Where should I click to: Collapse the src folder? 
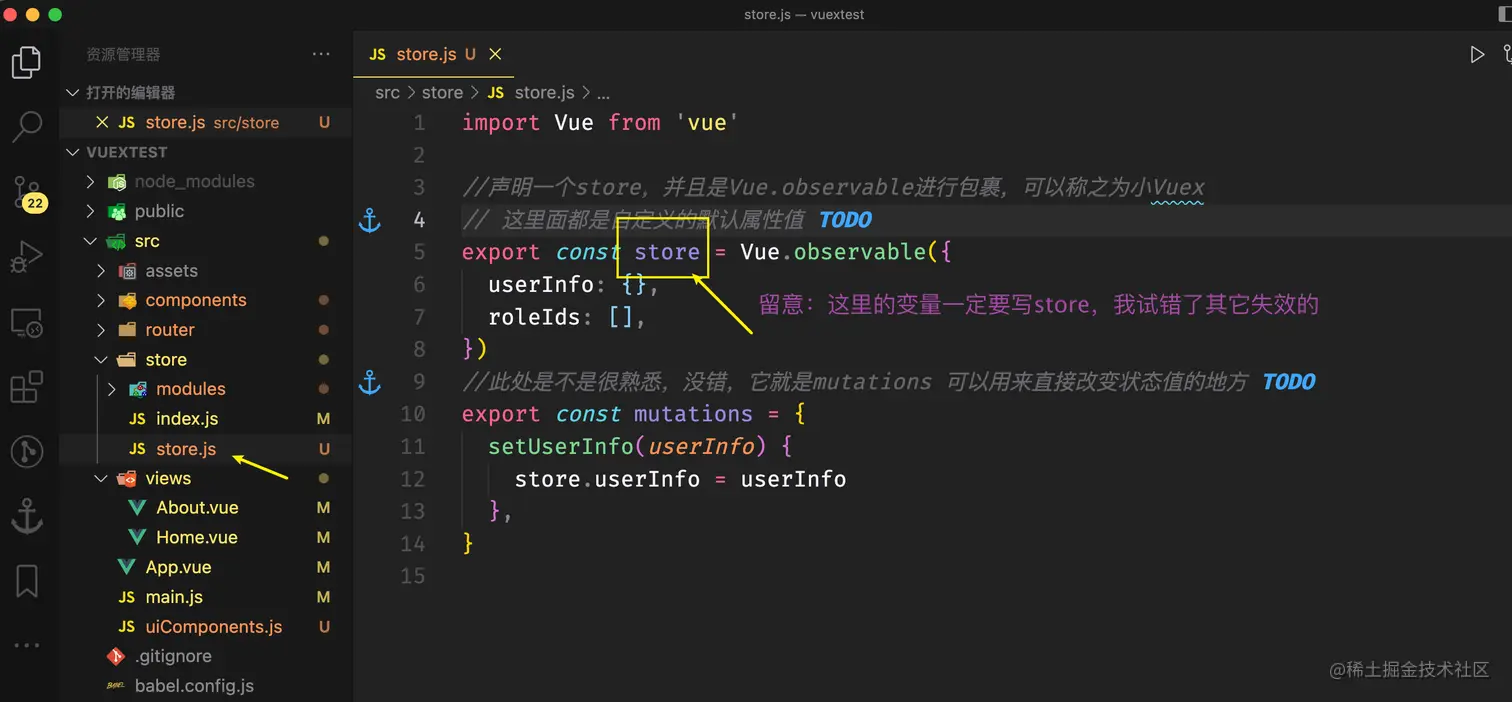coord(90,241)
